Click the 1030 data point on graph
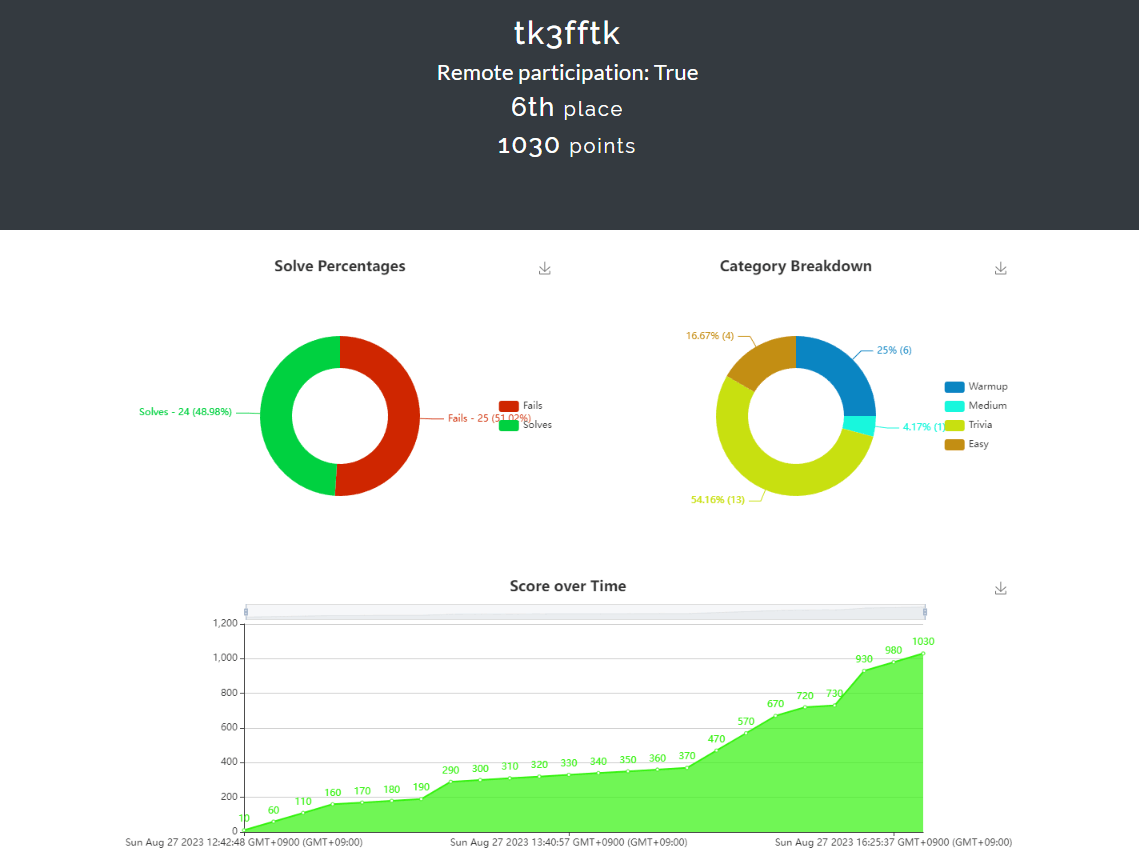1139x868 pixels. coord(923,654)
